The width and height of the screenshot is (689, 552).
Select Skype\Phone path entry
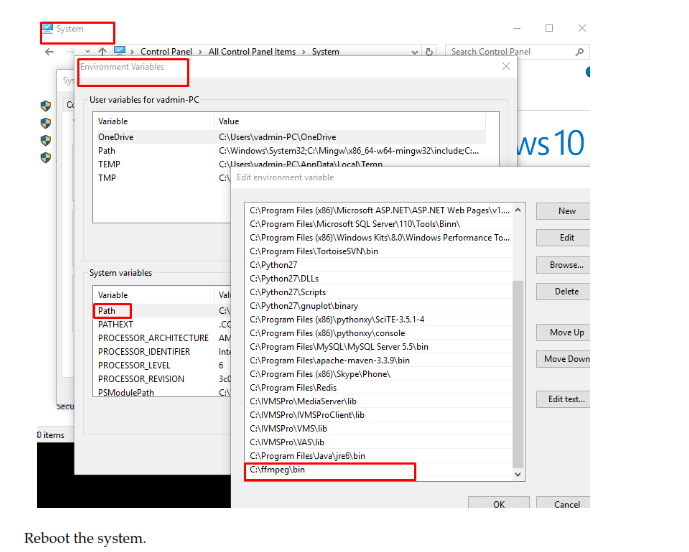tap(379, 374)
